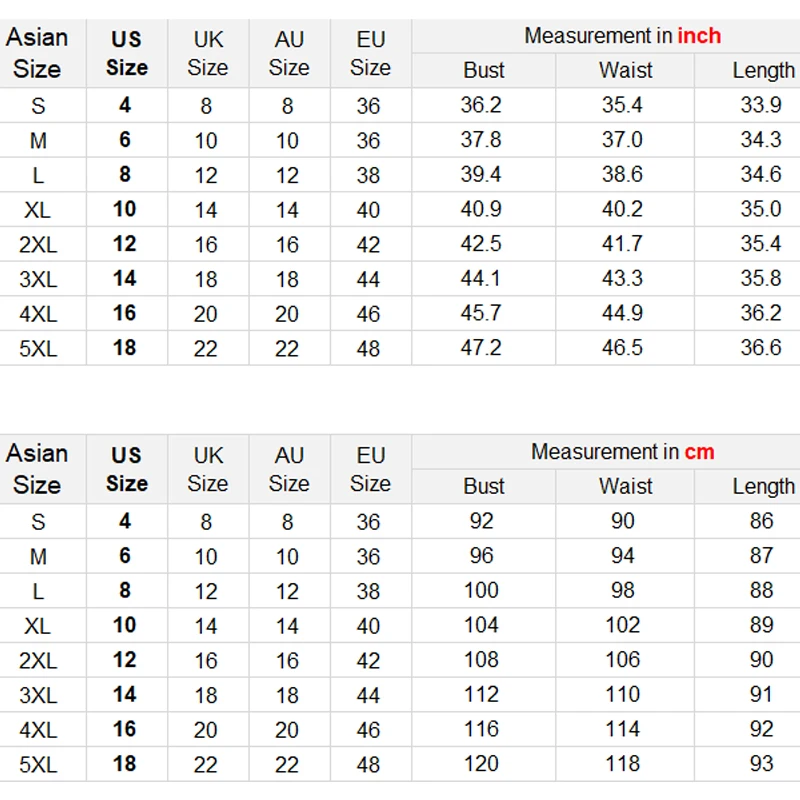Click the 104 bust value in cm

pos(481,625)
